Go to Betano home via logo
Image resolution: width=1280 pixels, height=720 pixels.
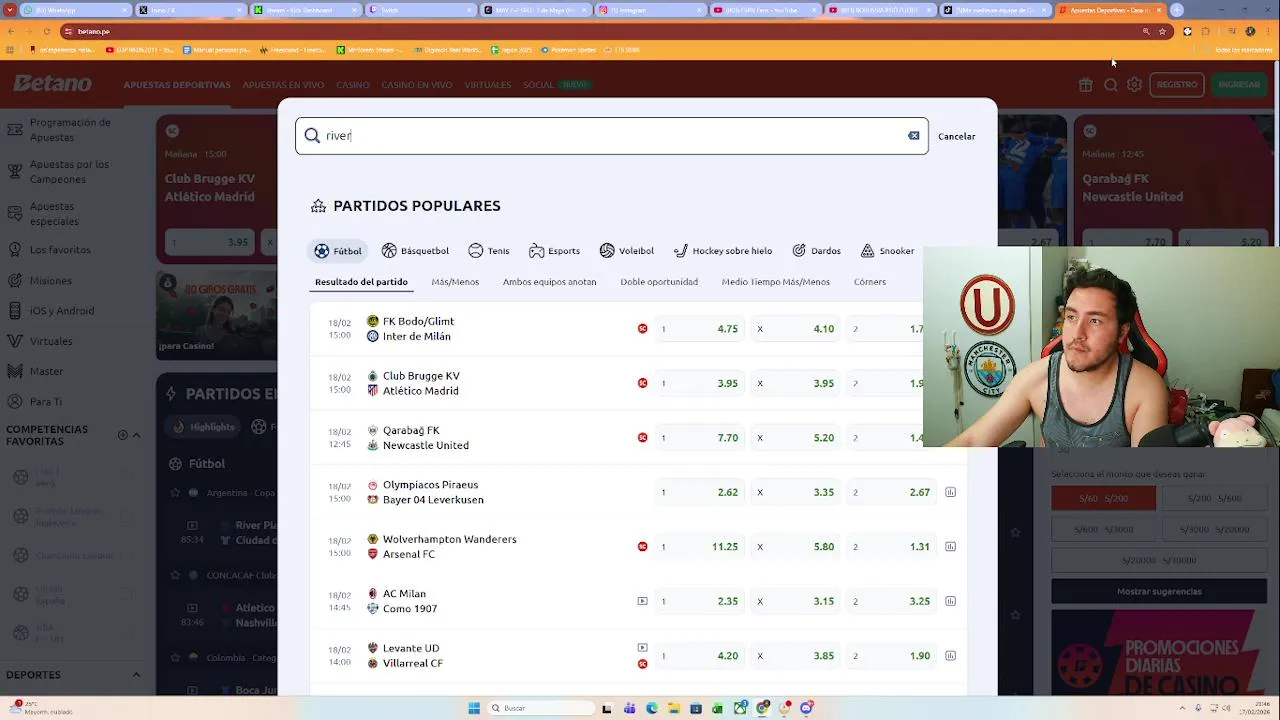(52, 85)
